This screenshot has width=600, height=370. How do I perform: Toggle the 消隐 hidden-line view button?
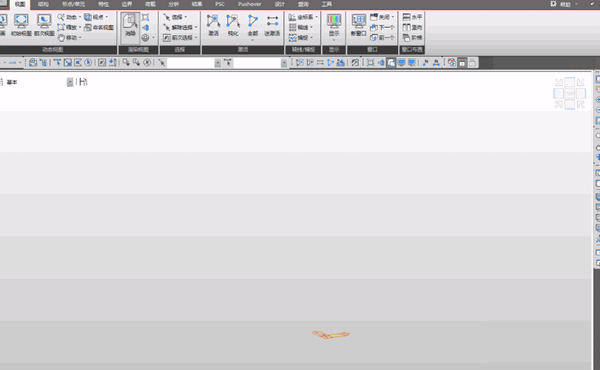tap(130, 25)
